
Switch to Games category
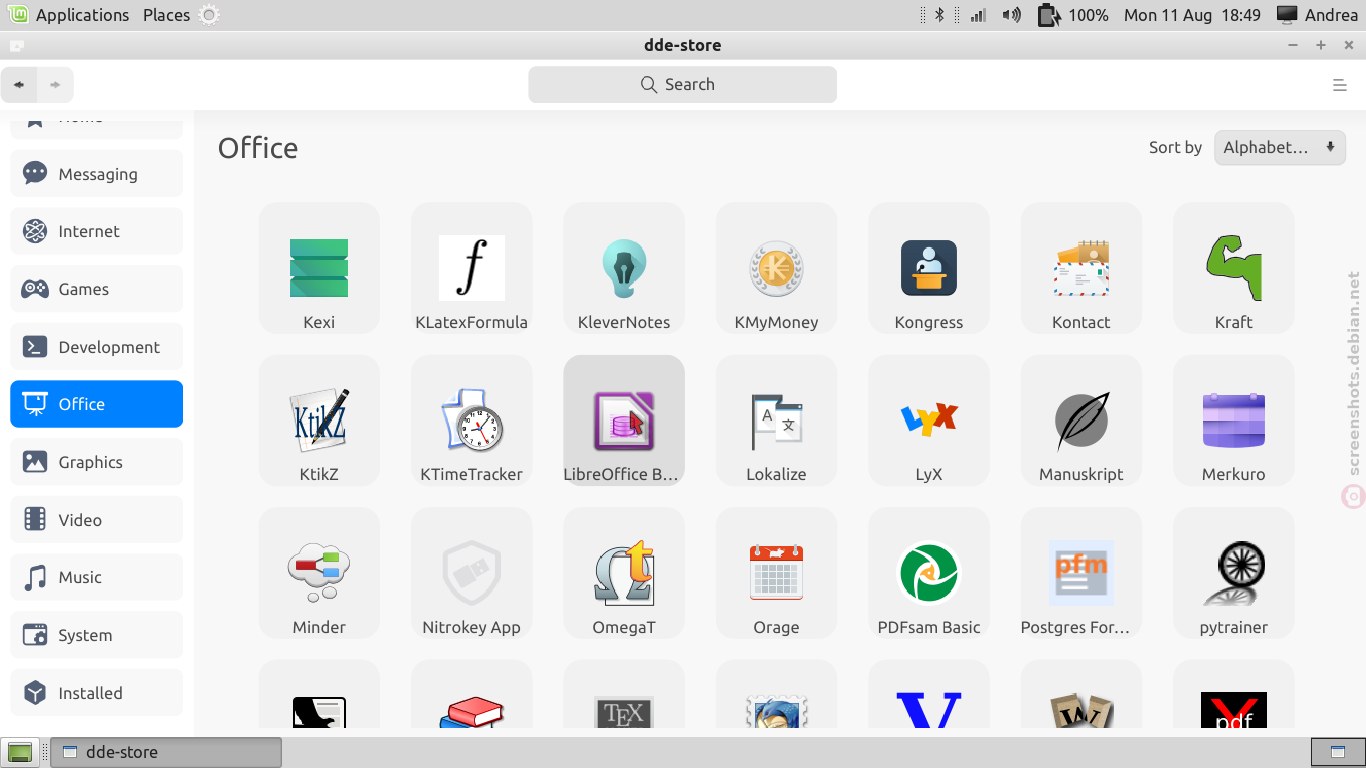click(x=96, y=289)
